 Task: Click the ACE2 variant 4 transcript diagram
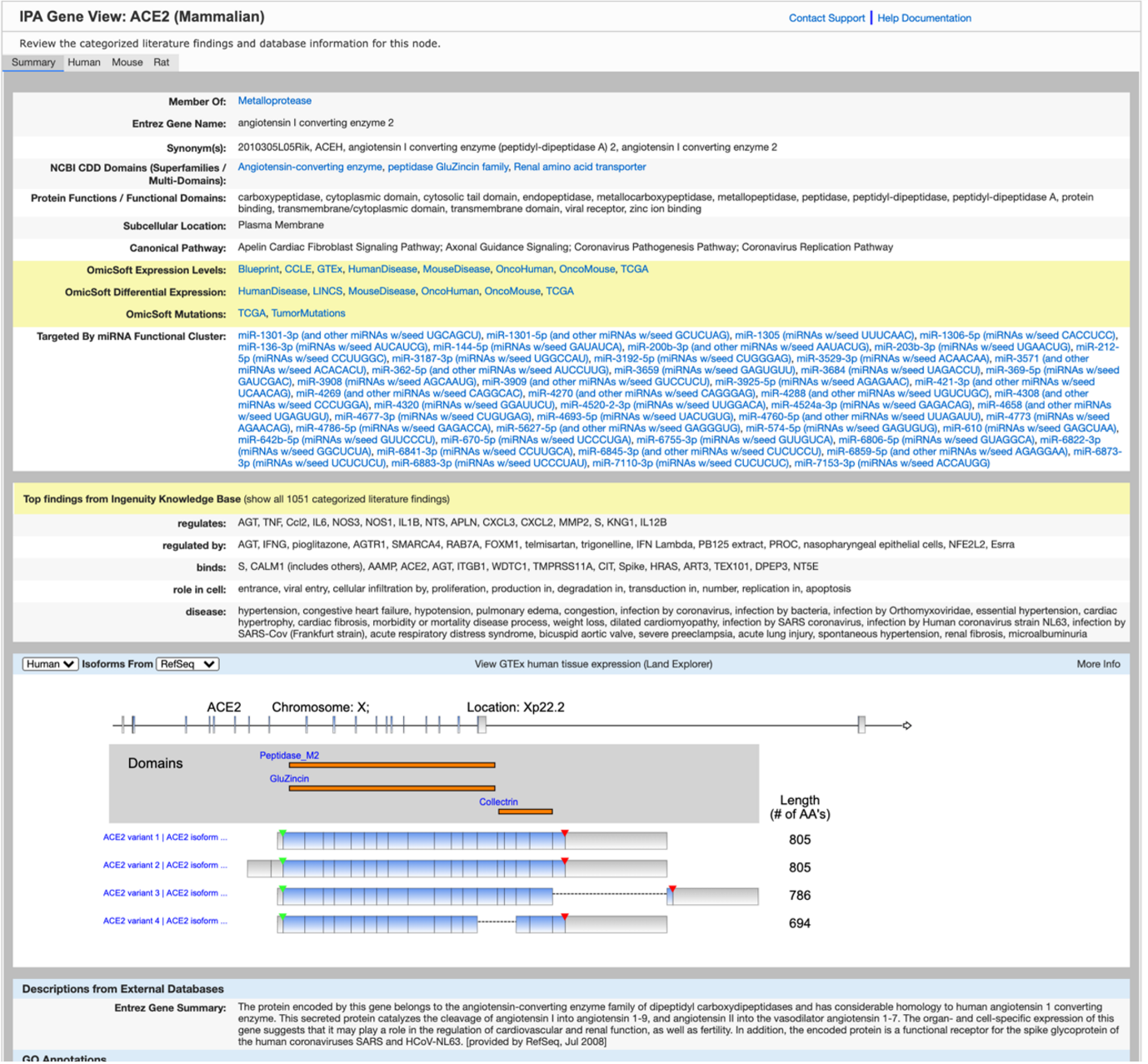472,924
